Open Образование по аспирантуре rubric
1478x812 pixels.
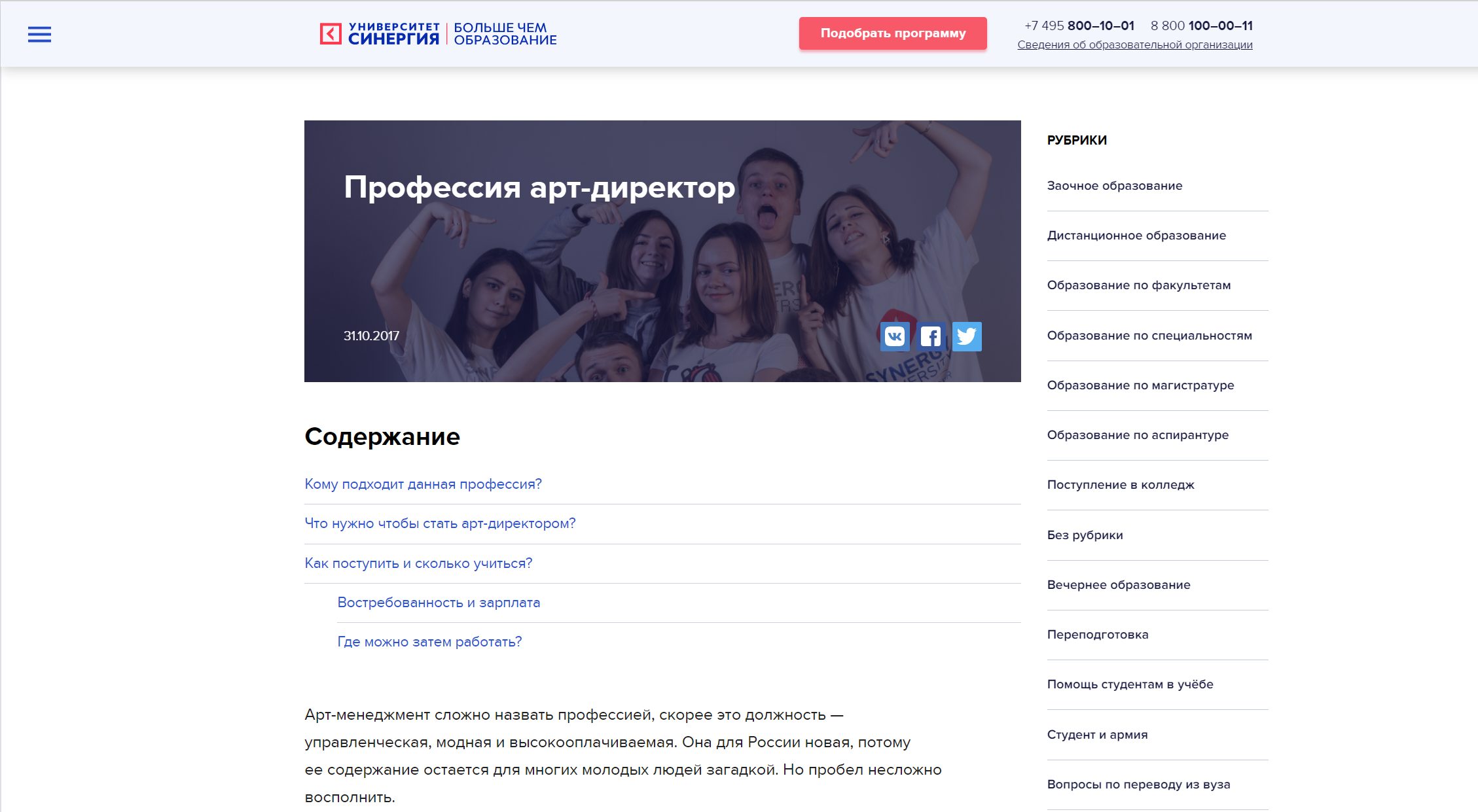1138,435
